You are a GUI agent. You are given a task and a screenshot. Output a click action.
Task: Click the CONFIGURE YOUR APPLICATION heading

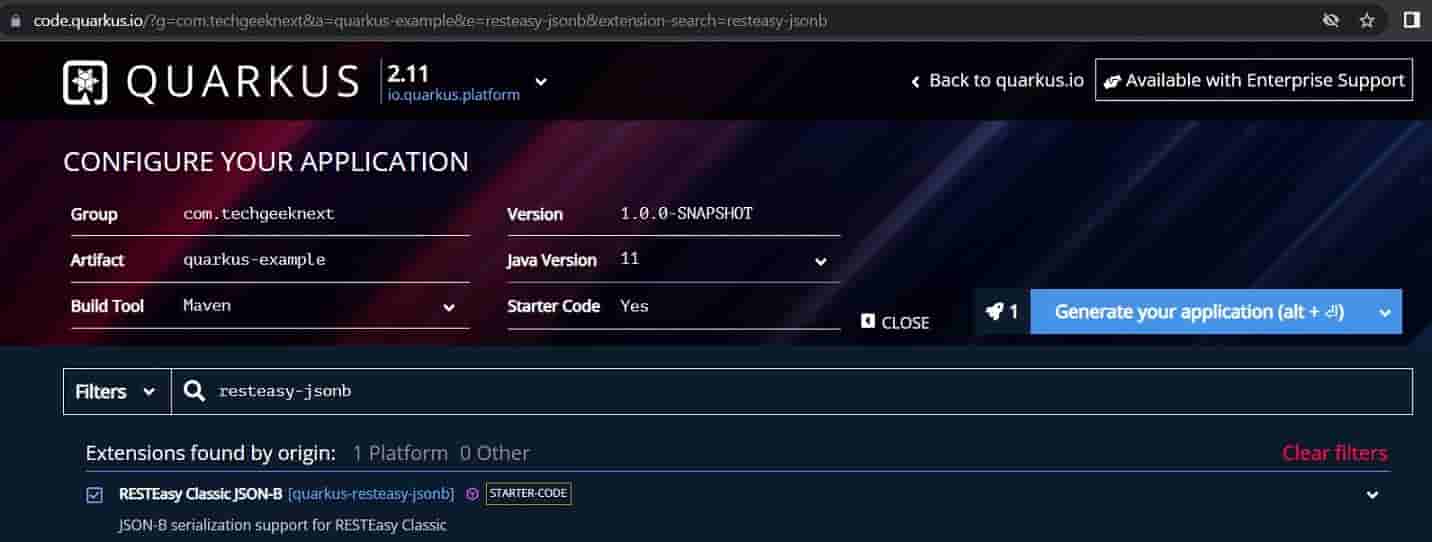(266, 161)
